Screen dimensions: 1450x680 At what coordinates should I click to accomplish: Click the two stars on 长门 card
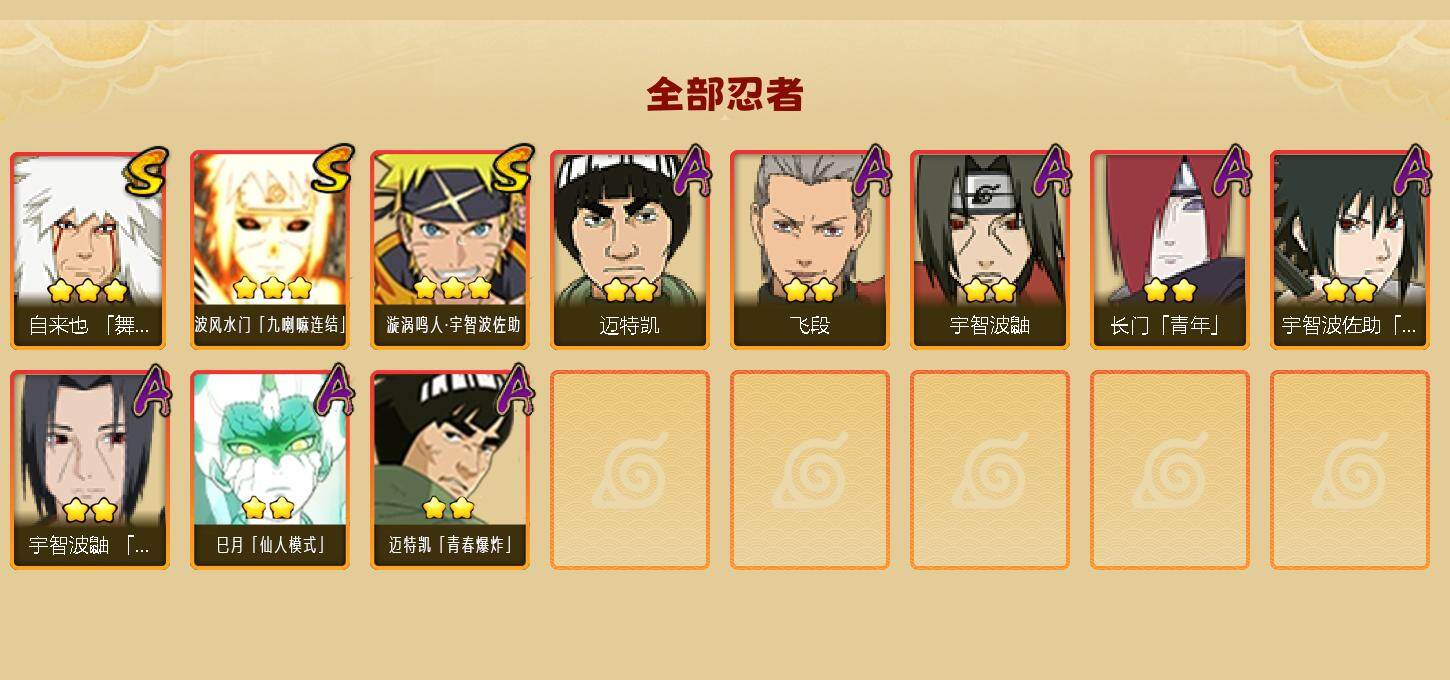pos(1170,291)
